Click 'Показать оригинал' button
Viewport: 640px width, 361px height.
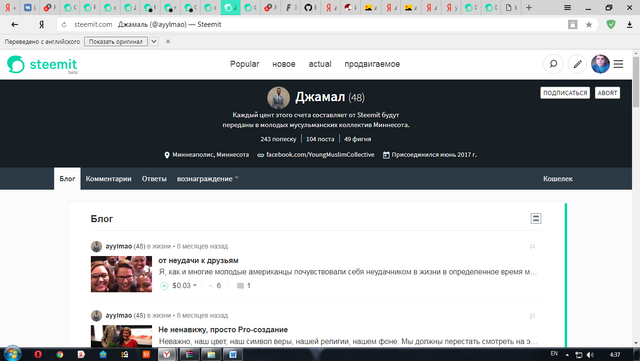(116, 41)
